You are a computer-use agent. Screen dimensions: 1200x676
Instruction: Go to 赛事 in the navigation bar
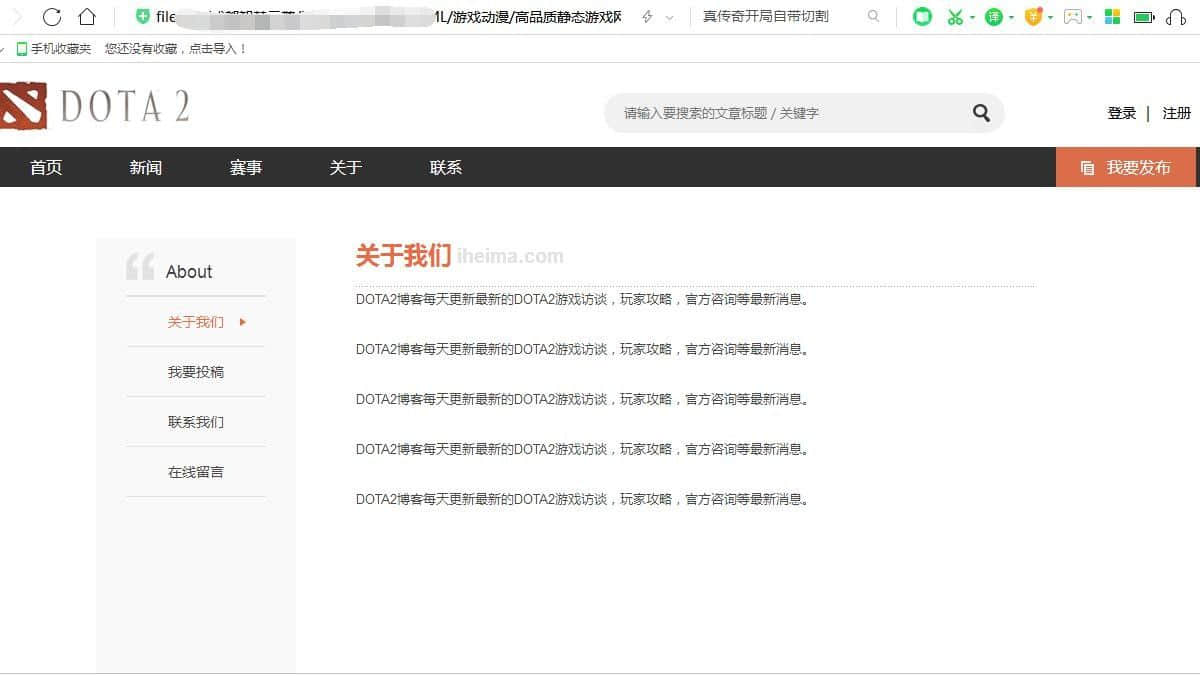click(x=245, y=167)
